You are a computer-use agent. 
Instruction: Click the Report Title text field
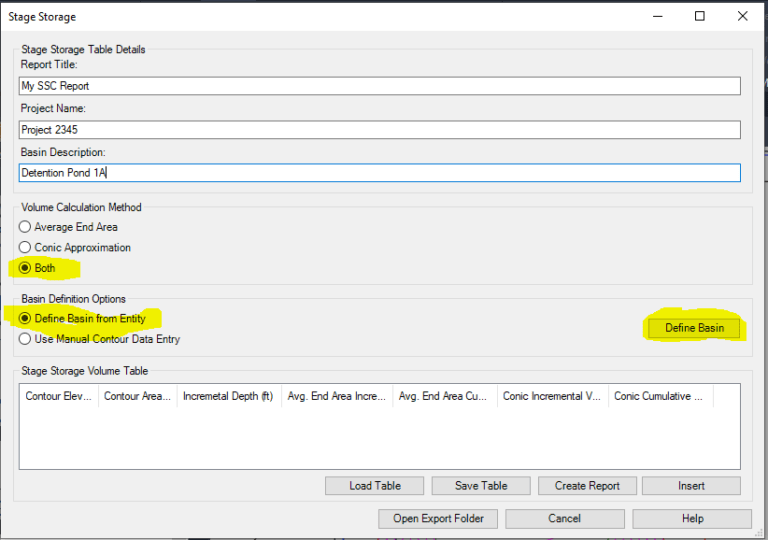coord(379,86)
